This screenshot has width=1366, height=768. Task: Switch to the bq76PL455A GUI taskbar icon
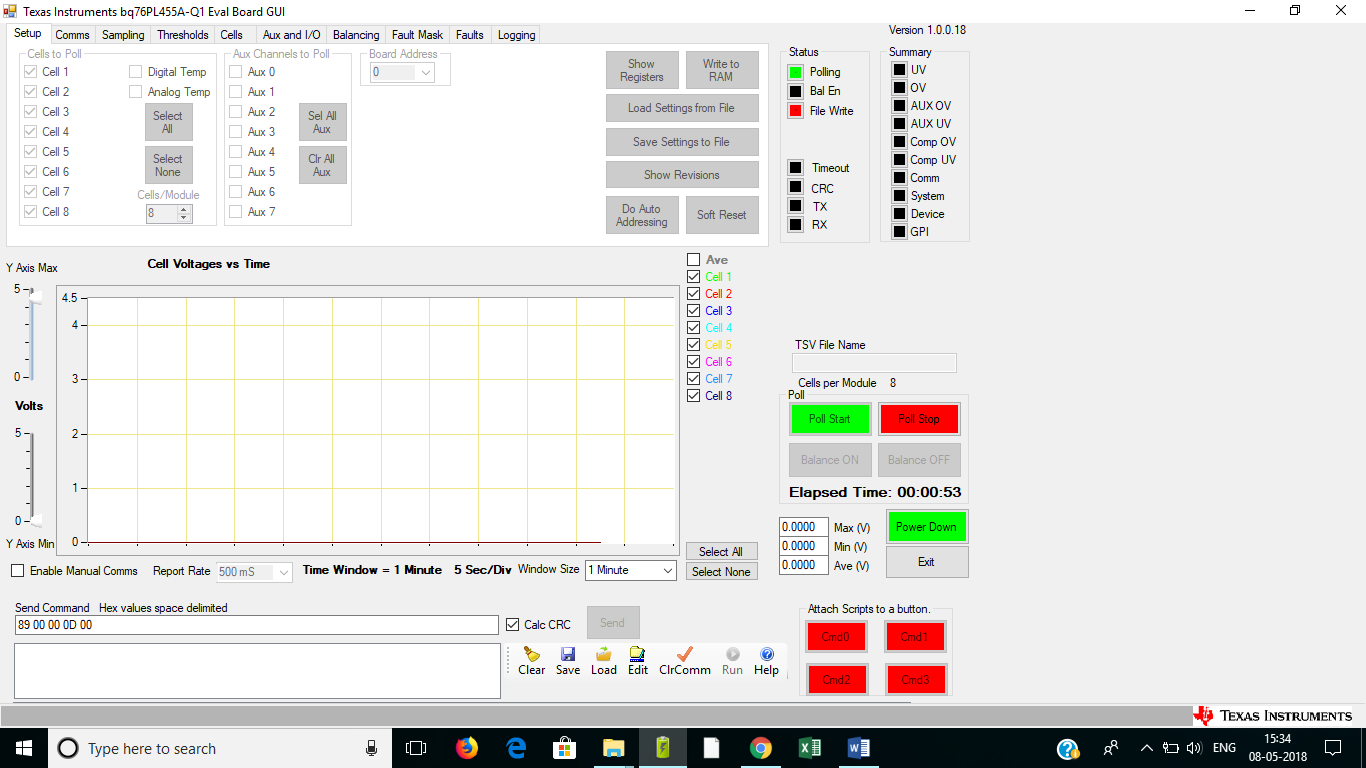[x=663, y=748]
